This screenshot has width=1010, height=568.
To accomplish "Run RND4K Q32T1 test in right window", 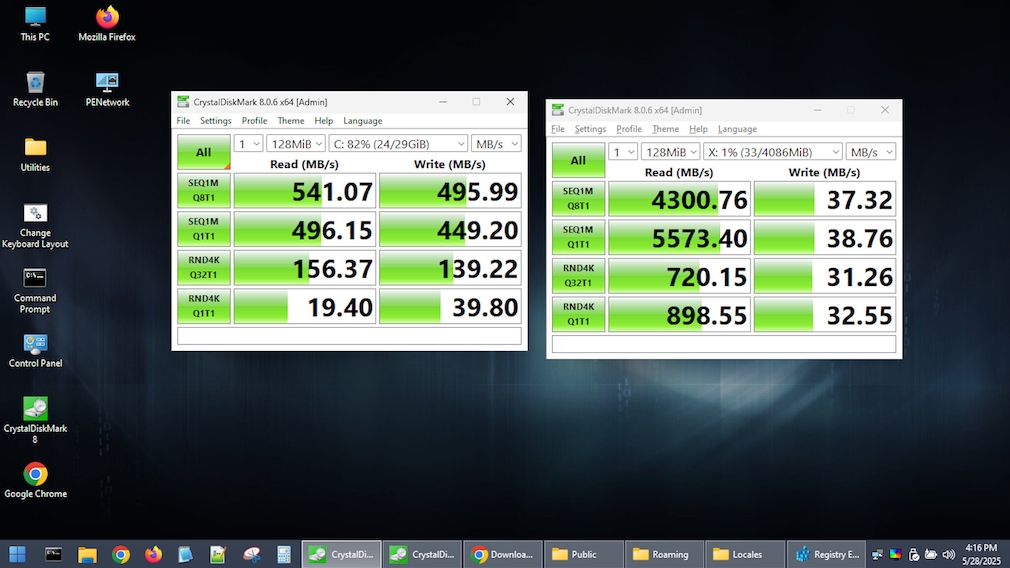I will point(578,276).
